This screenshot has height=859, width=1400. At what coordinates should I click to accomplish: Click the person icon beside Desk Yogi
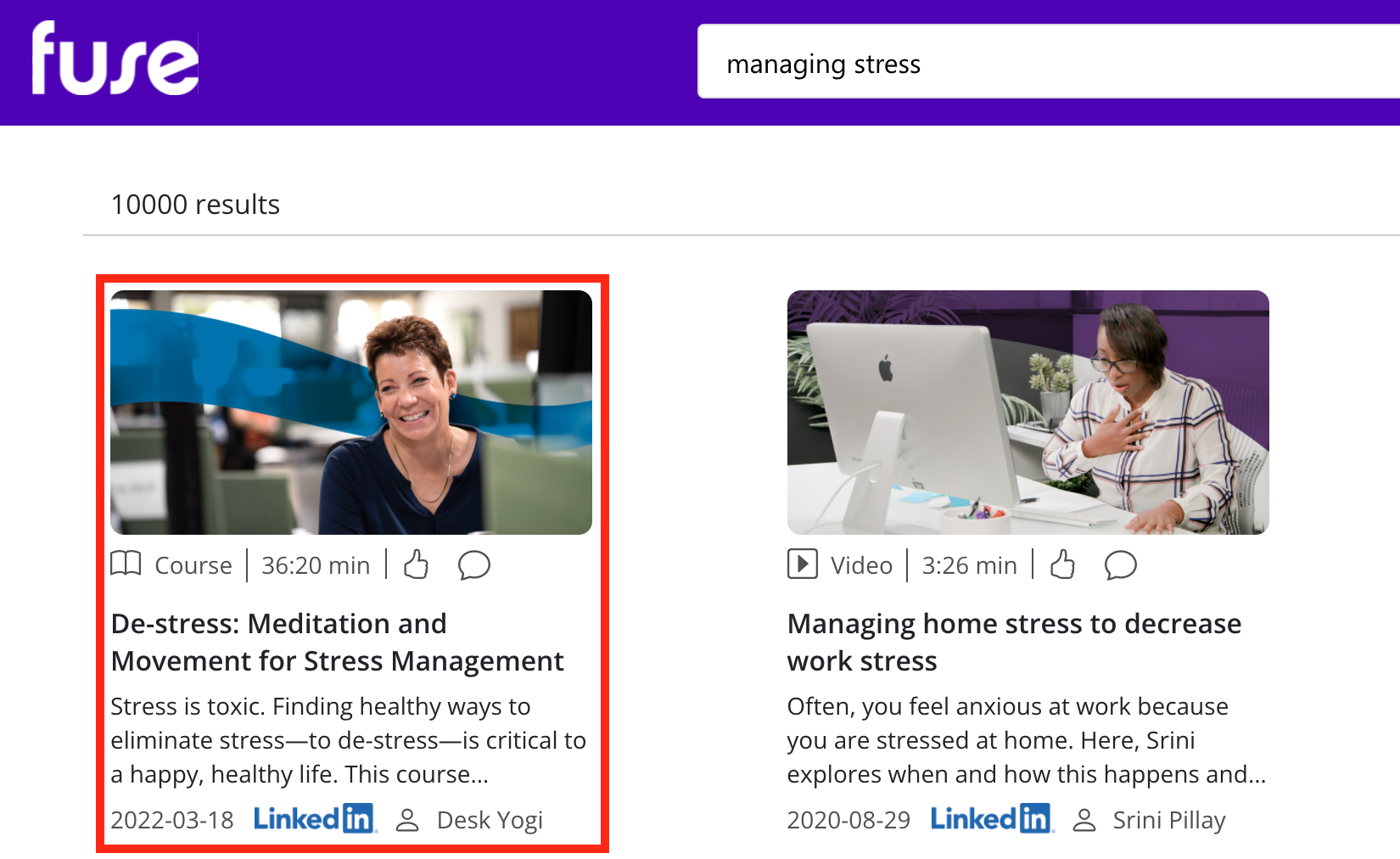coord(408,820)
